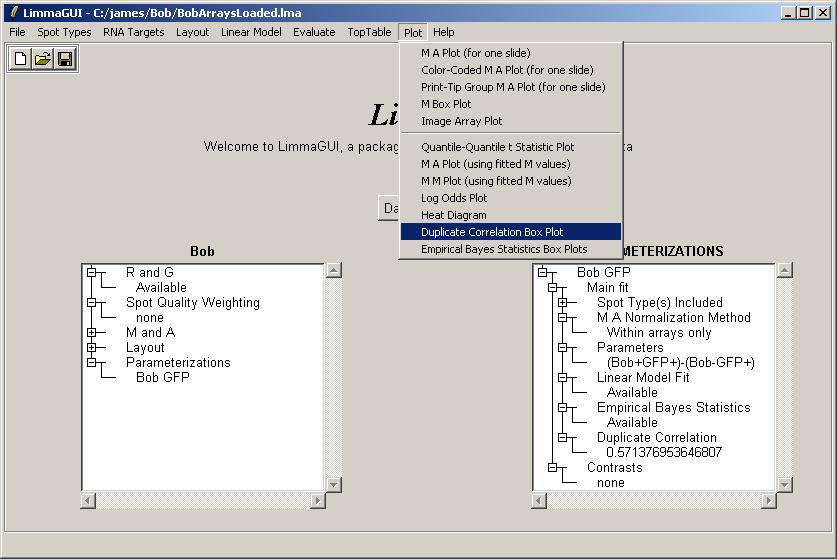Choose Log Odds Plot option
837x559 pixels.
pyautogui.click(x=454, y=198)
